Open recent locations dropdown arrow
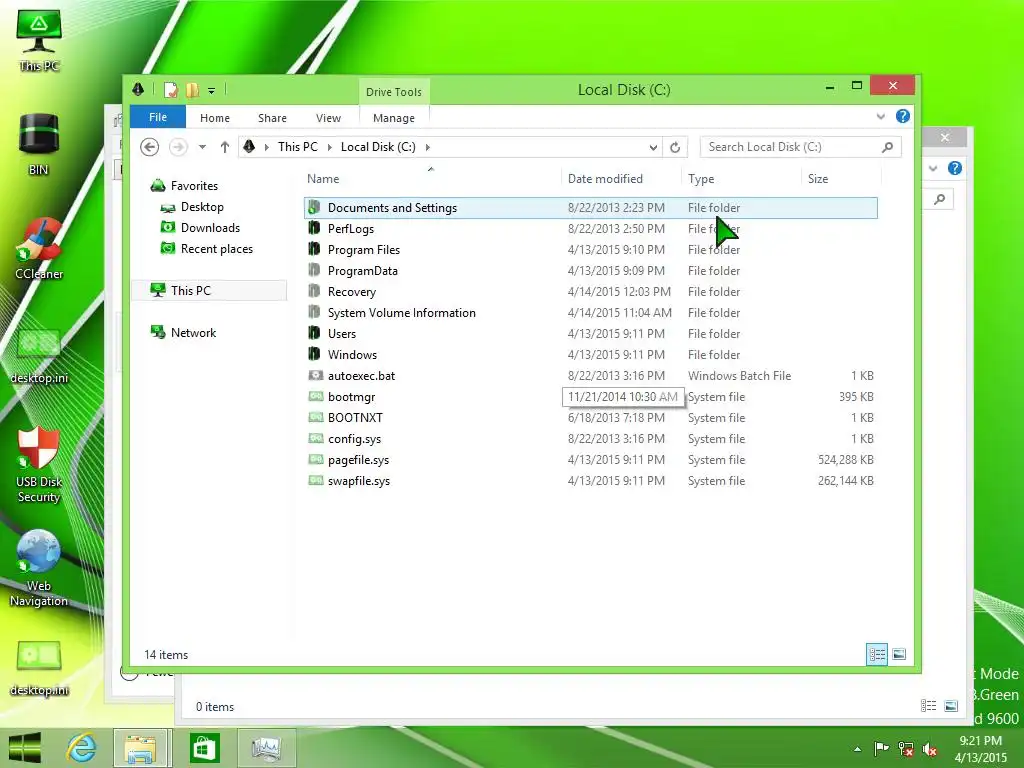The height and width of the screenshot is (768, 1024). tap(202, 147)
